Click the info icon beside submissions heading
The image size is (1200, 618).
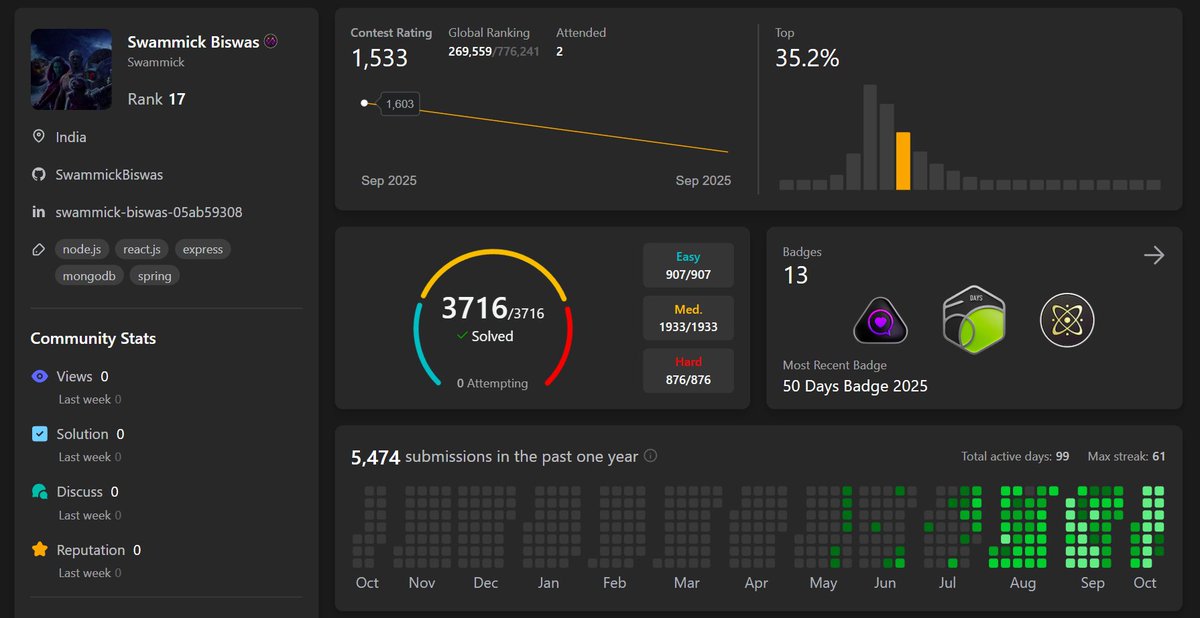pyautogui.click(x=650, y=456)
